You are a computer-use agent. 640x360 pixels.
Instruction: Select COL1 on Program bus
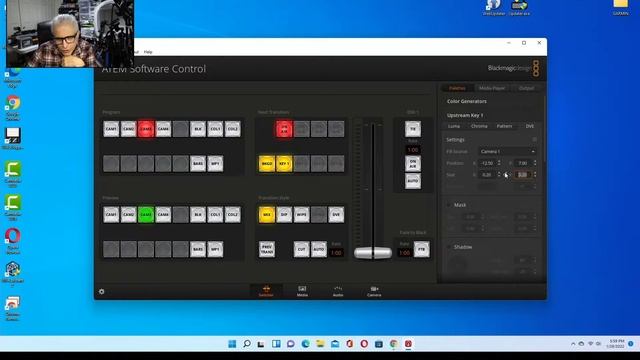click(215, 129)
